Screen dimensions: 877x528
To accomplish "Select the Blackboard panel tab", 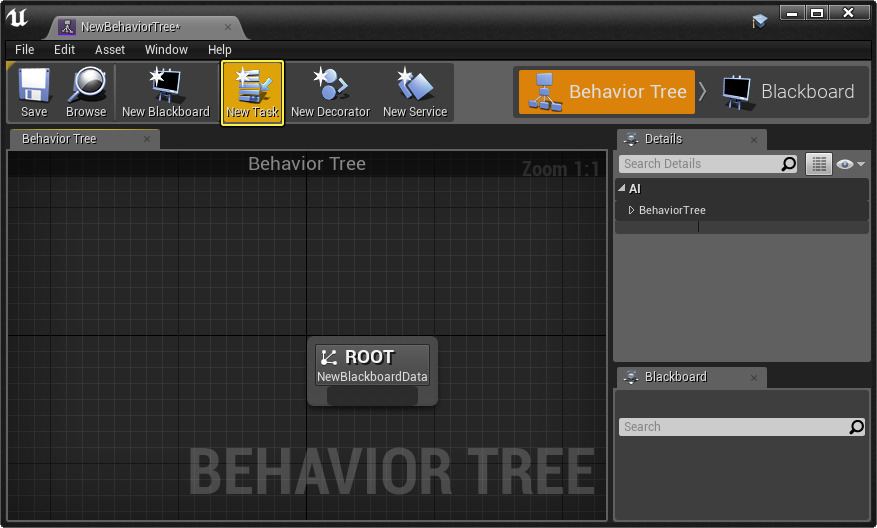I will click(x=675, y=377).
